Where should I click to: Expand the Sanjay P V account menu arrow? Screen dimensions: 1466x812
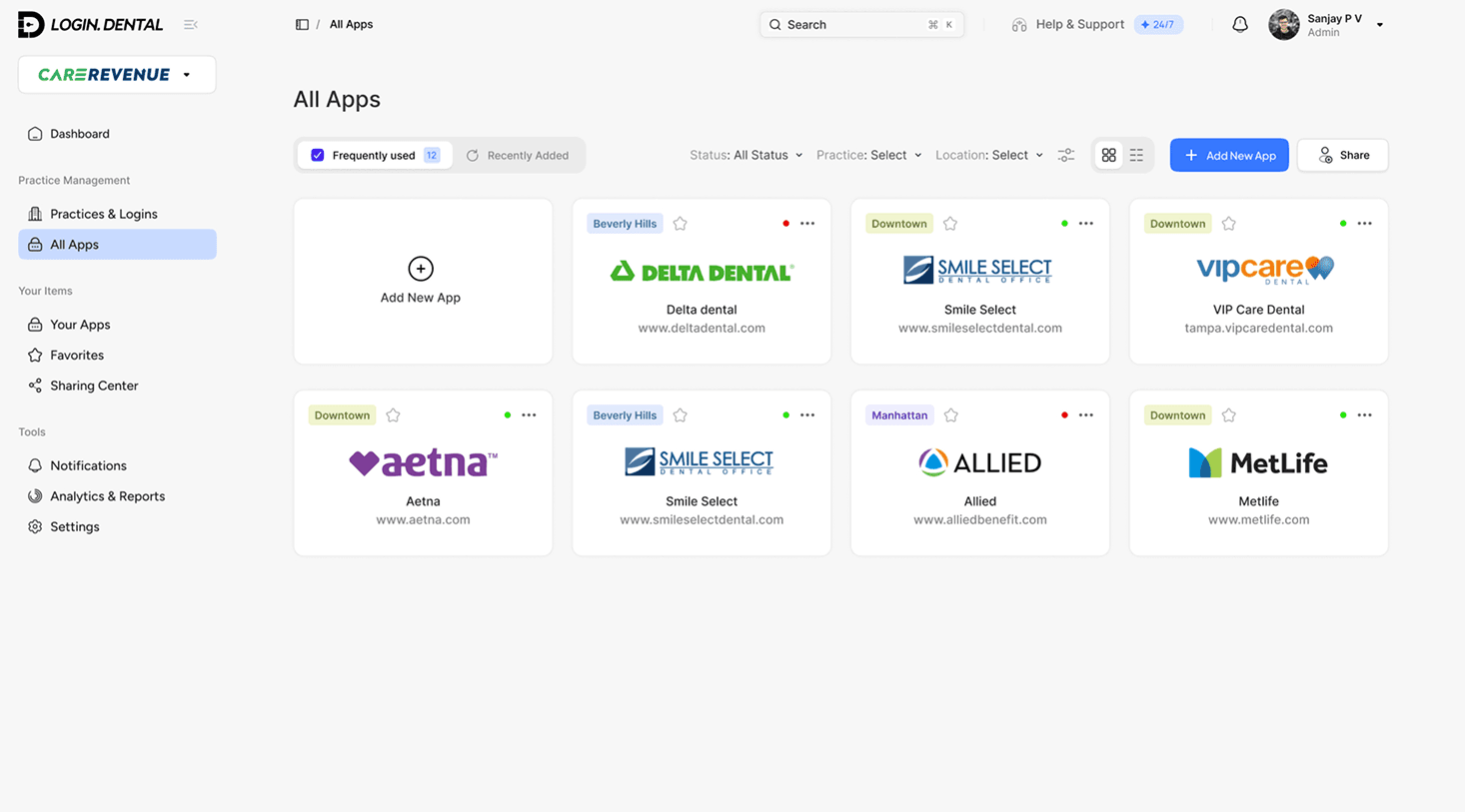coord(1380,25)
